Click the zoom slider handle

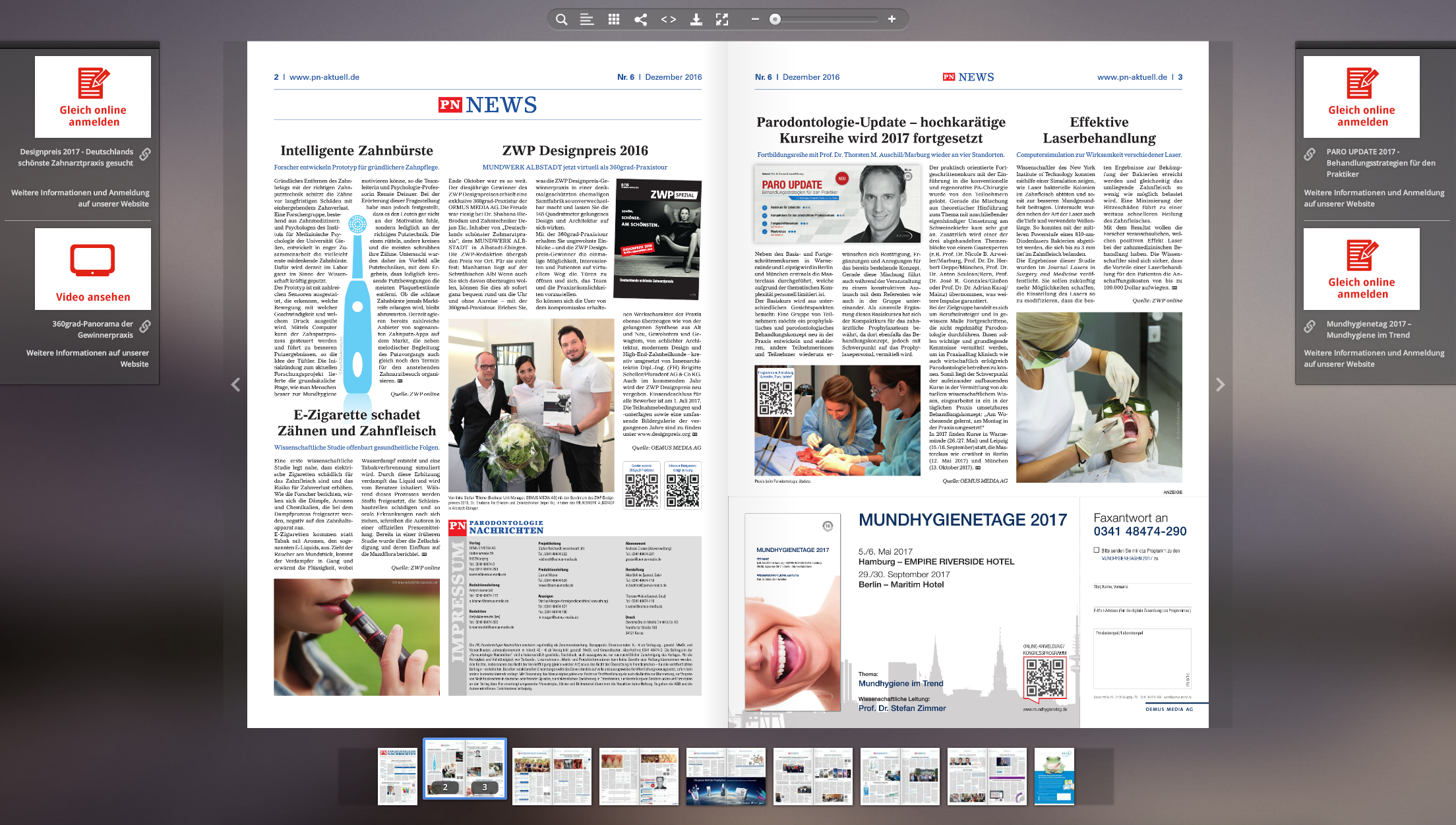pos(775,19)
